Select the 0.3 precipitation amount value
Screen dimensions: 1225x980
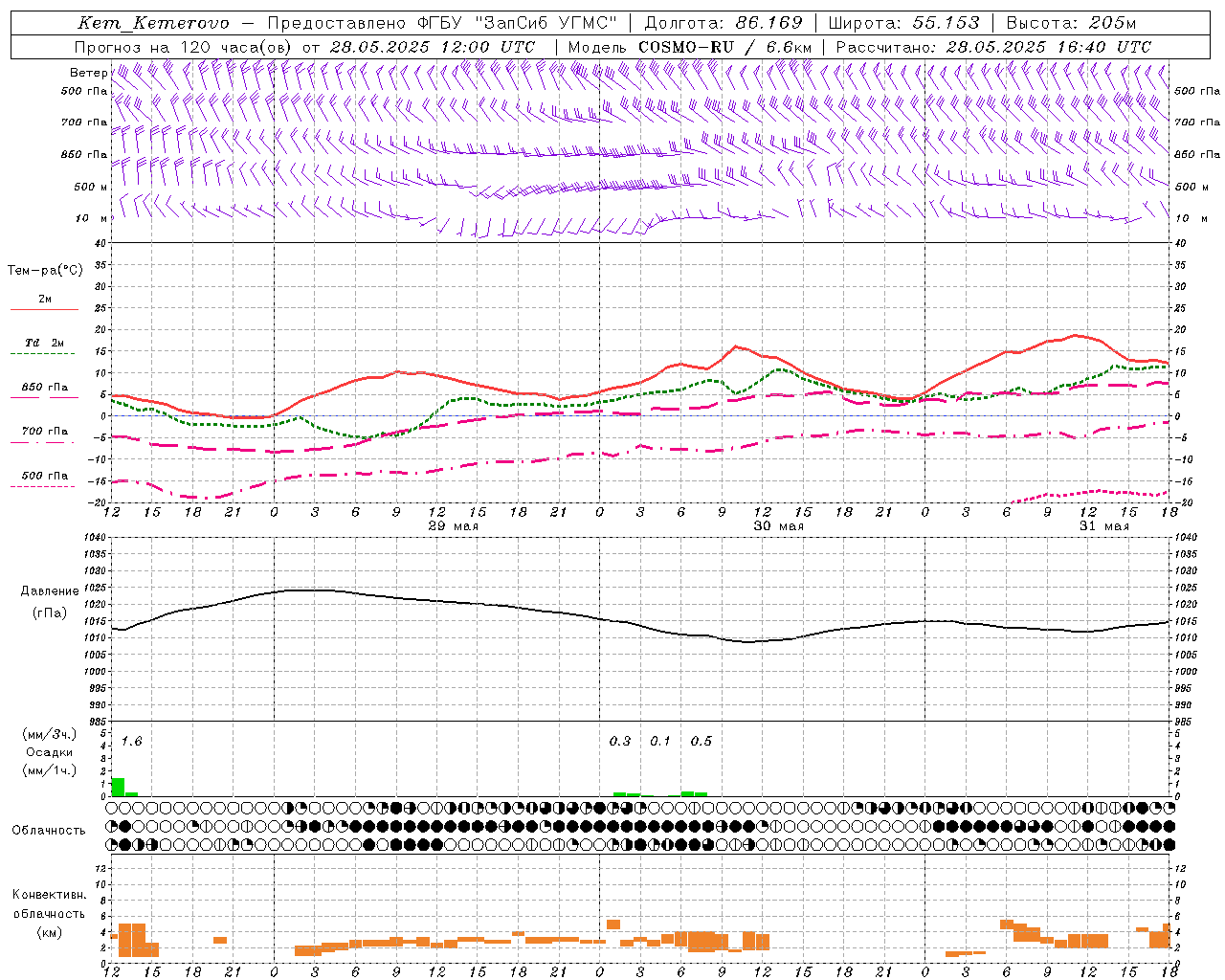pyautogui.click(x=620, y=742)
